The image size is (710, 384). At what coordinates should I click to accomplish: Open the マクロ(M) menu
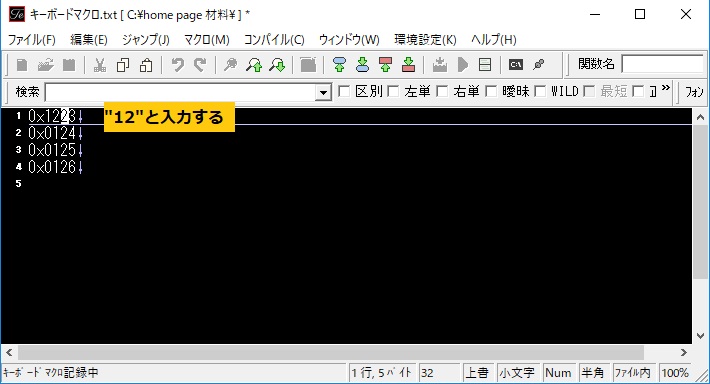[206, 40]
